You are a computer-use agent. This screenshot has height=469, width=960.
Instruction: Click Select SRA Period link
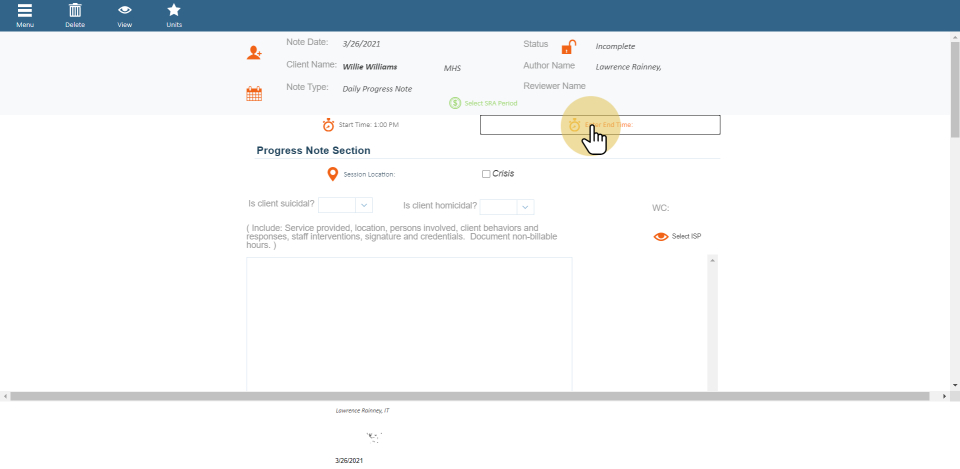point(484,103)
